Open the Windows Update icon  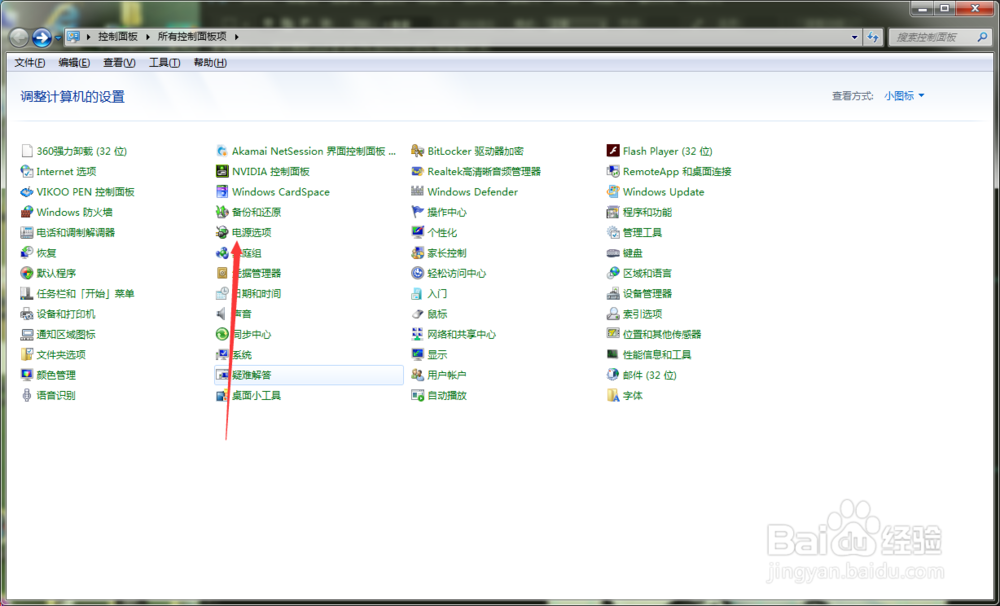tap(613, 191)
